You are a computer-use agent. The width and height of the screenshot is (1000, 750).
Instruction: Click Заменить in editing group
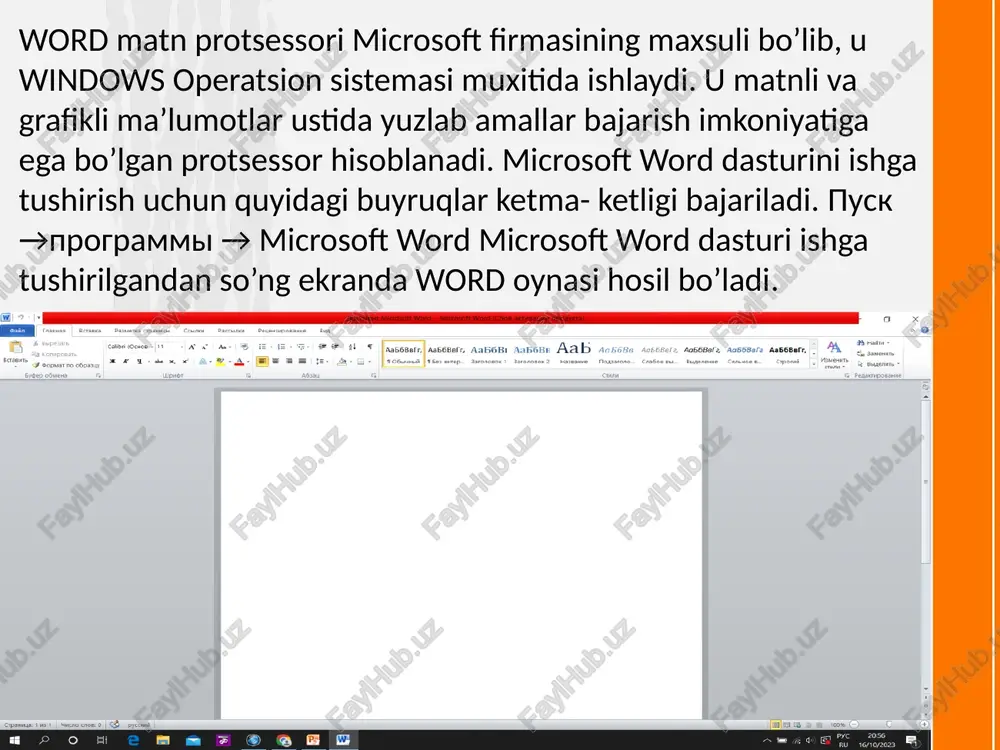point(876,353)
